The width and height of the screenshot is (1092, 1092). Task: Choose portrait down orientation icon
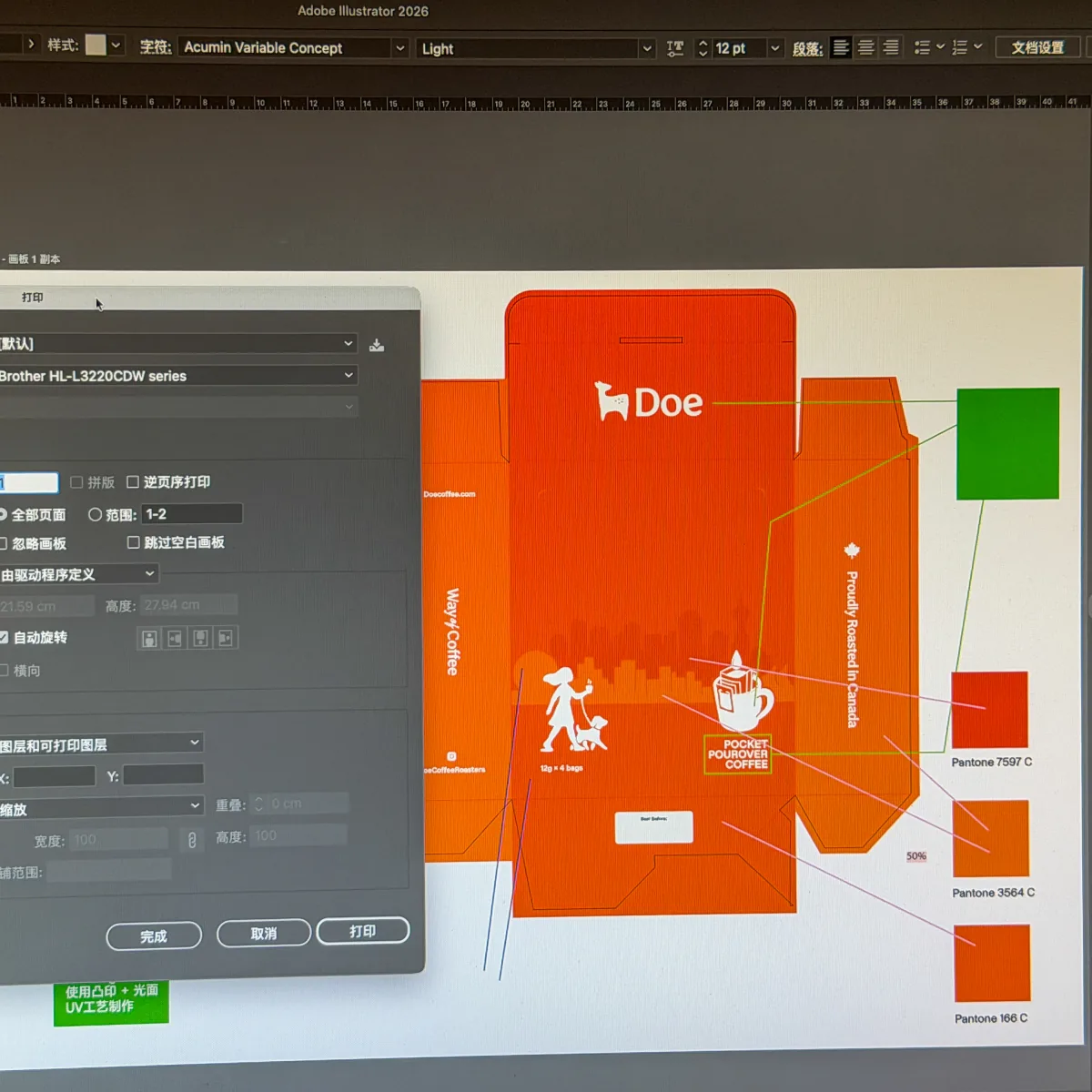point(200,638)
